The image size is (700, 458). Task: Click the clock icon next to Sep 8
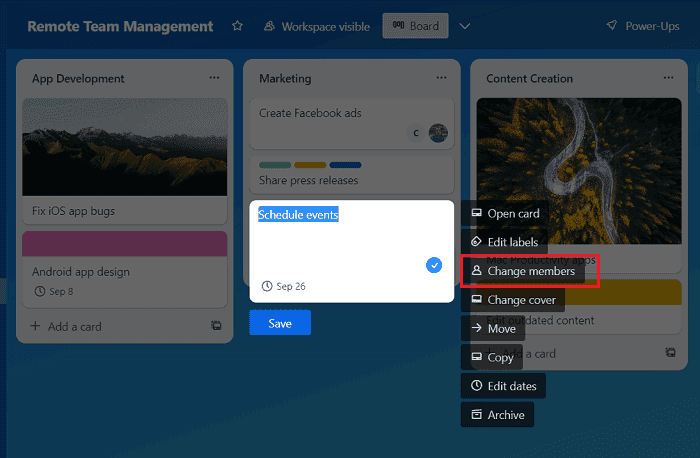coord(40,291)
